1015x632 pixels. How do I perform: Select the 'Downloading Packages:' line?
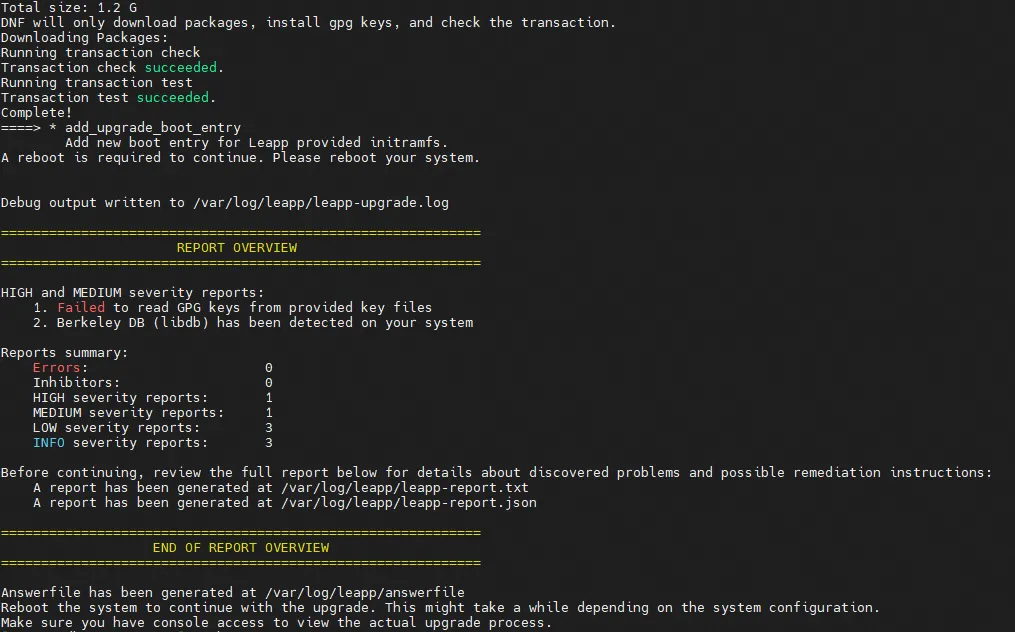click(84, 38)
